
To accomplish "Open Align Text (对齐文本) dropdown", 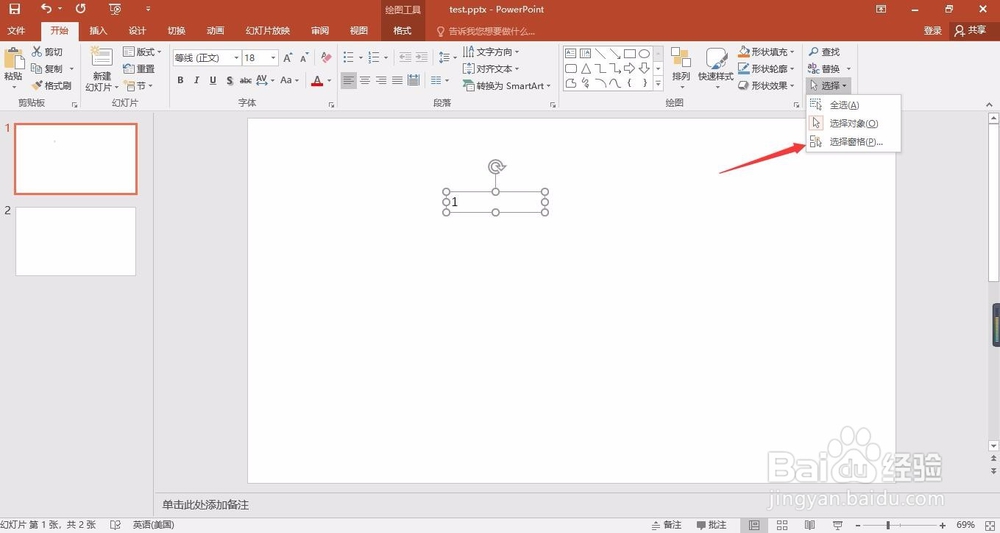I will (x=491, y=68).
